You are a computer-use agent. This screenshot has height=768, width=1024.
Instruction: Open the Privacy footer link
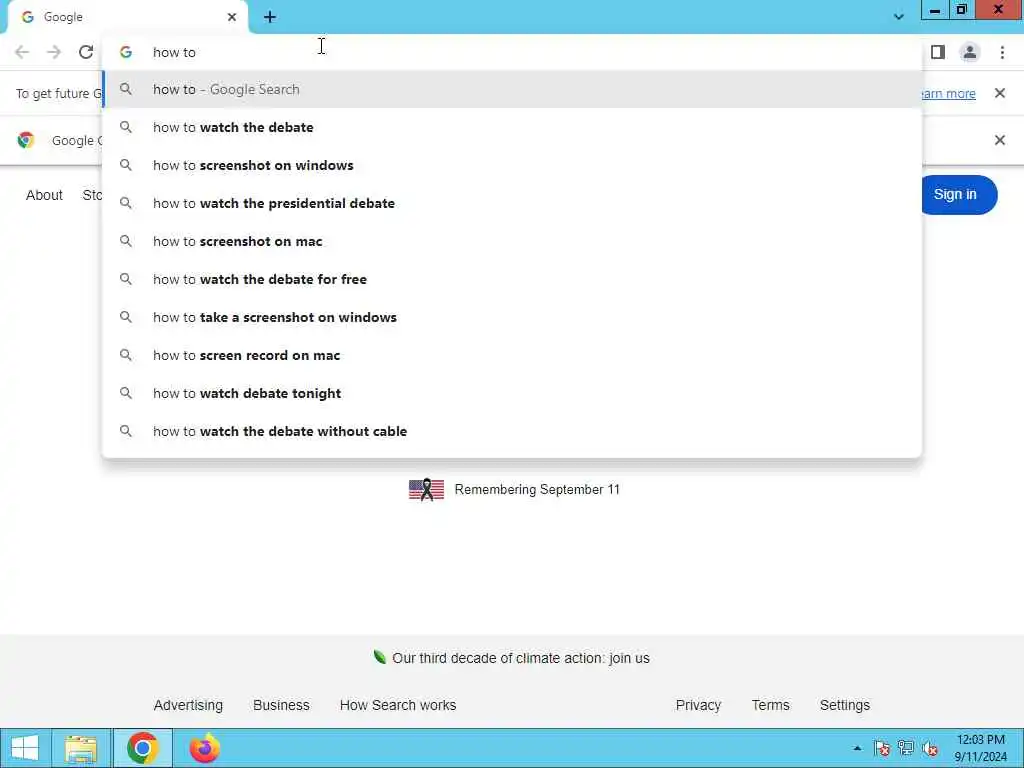pyautogui.click(x=698, y=705)
